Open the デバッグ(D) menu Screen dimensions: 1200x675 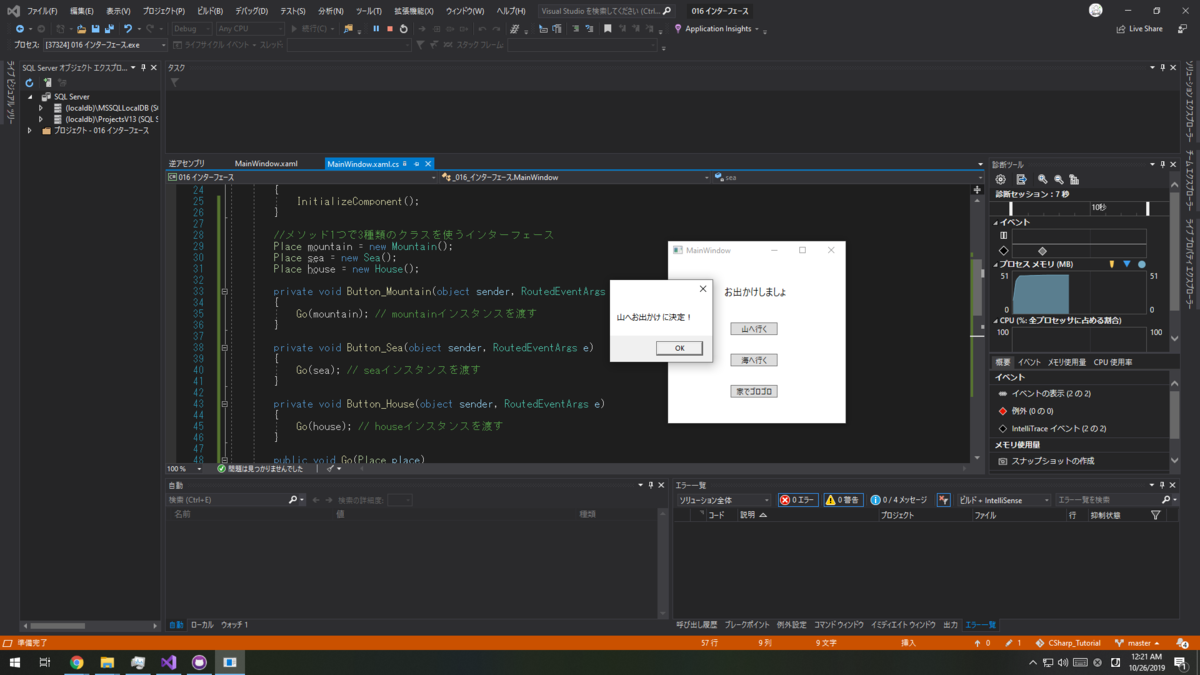[x=251, y=11]
